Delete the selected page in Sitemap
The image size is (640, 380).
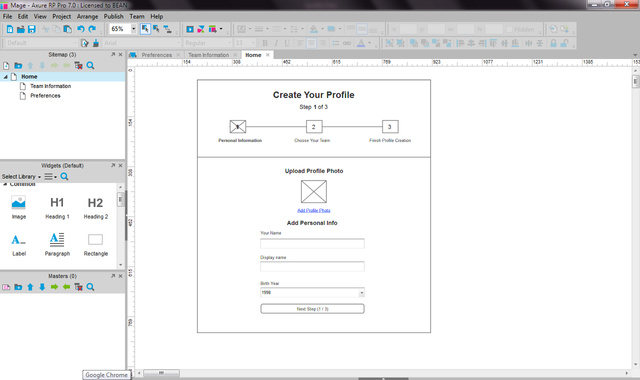pyautogui.click(x=78, y=66)
